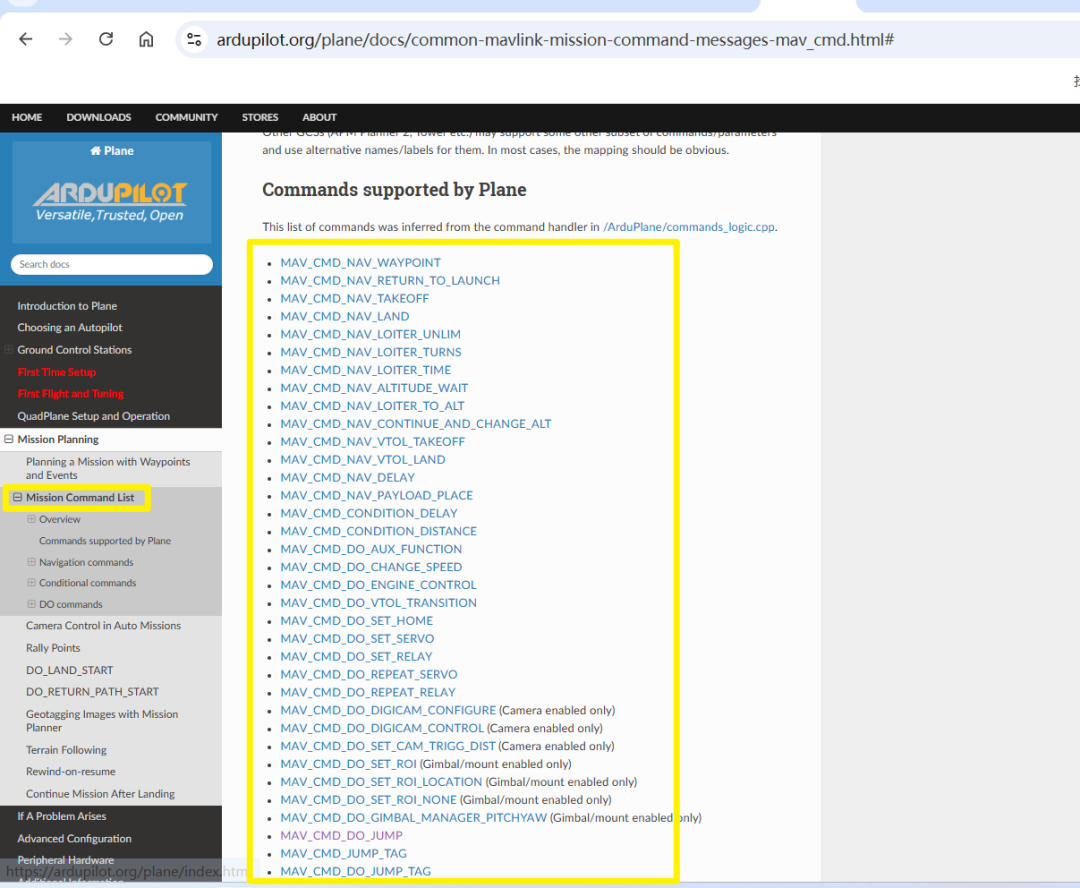This screenshot has height=888, width=1080.
Task: Open MAV_CMD_DO_CHANGE_SPEED link
Action: click(371, 567)
